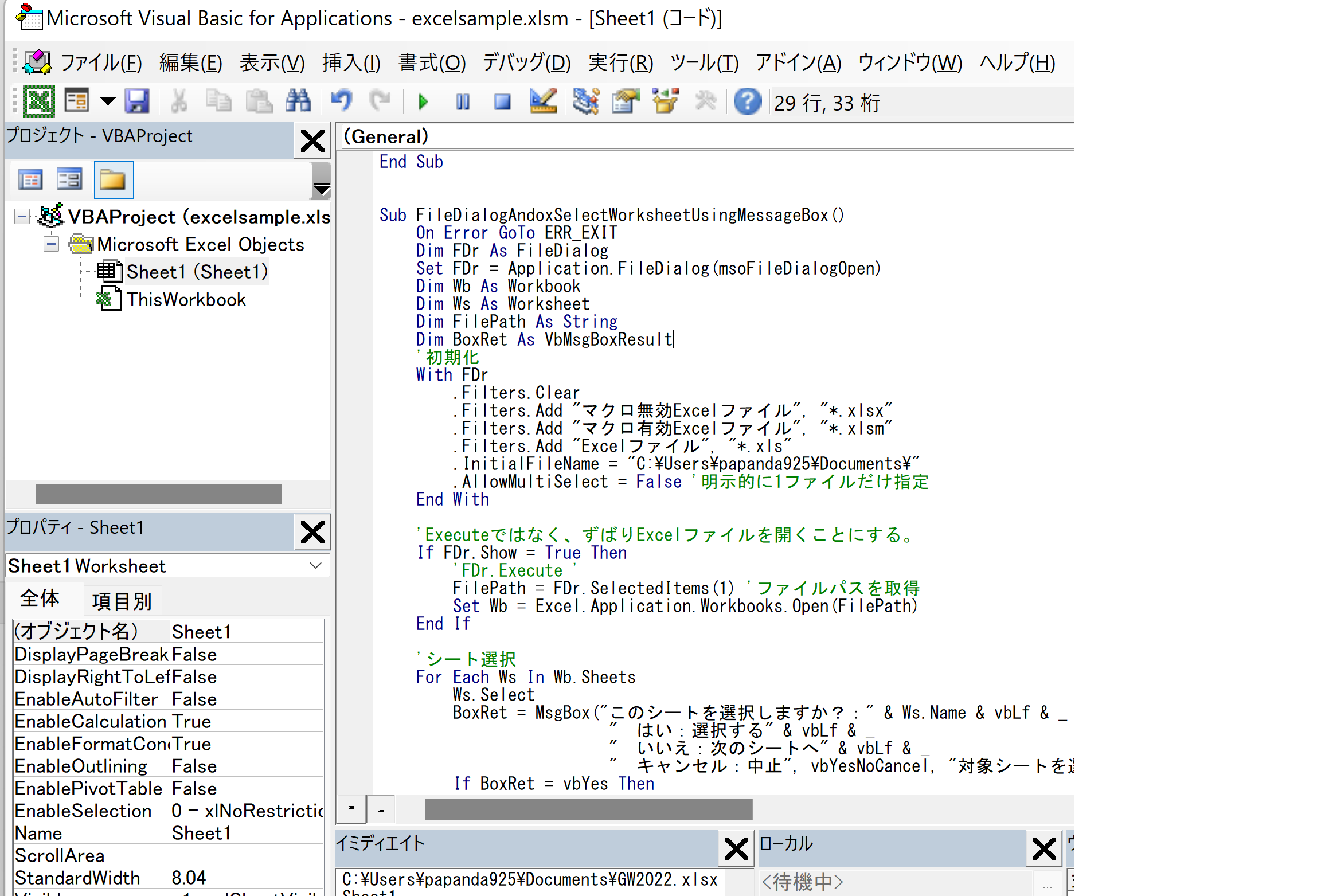Viewport: 1321px width, 896px height.
Task: Select the ScrollArea property row
Action: click(169, 856)
